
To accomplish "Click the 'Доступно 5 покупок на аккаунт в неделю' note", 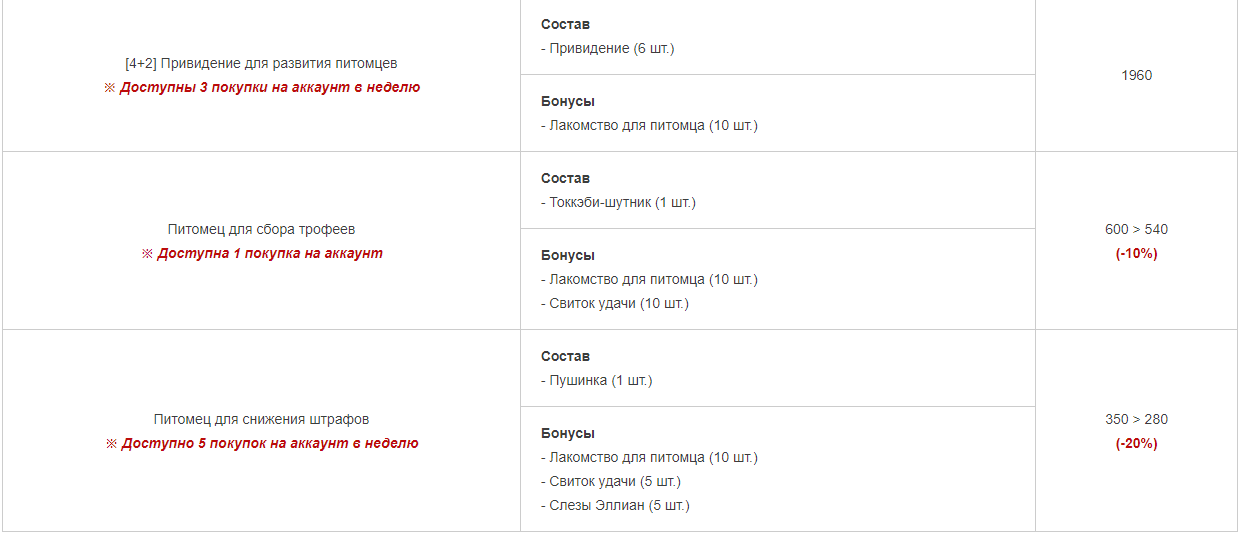I will point(270,443).
